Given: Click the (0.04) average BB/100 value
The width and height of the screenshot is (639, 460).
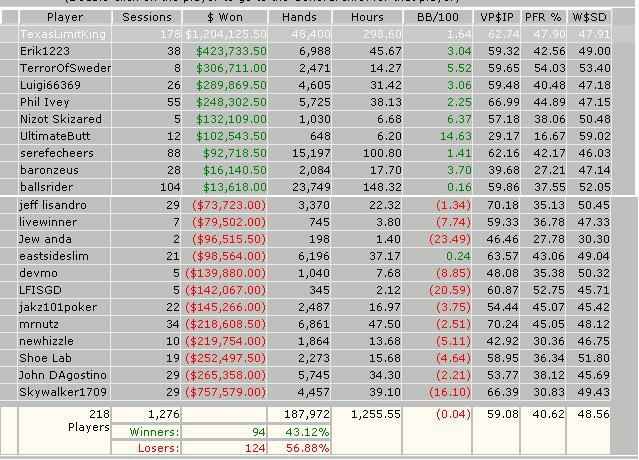Looking at the screenshot, I should coord(453,414).
